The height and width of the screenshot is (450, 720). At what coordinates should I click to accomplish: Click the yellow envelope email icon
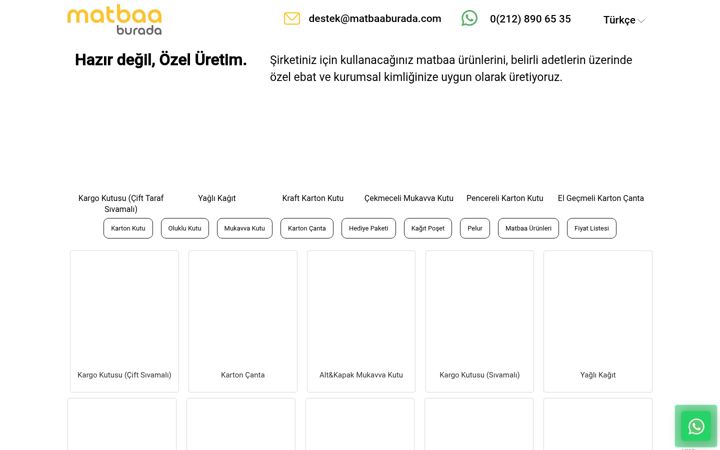pos(292,19)
